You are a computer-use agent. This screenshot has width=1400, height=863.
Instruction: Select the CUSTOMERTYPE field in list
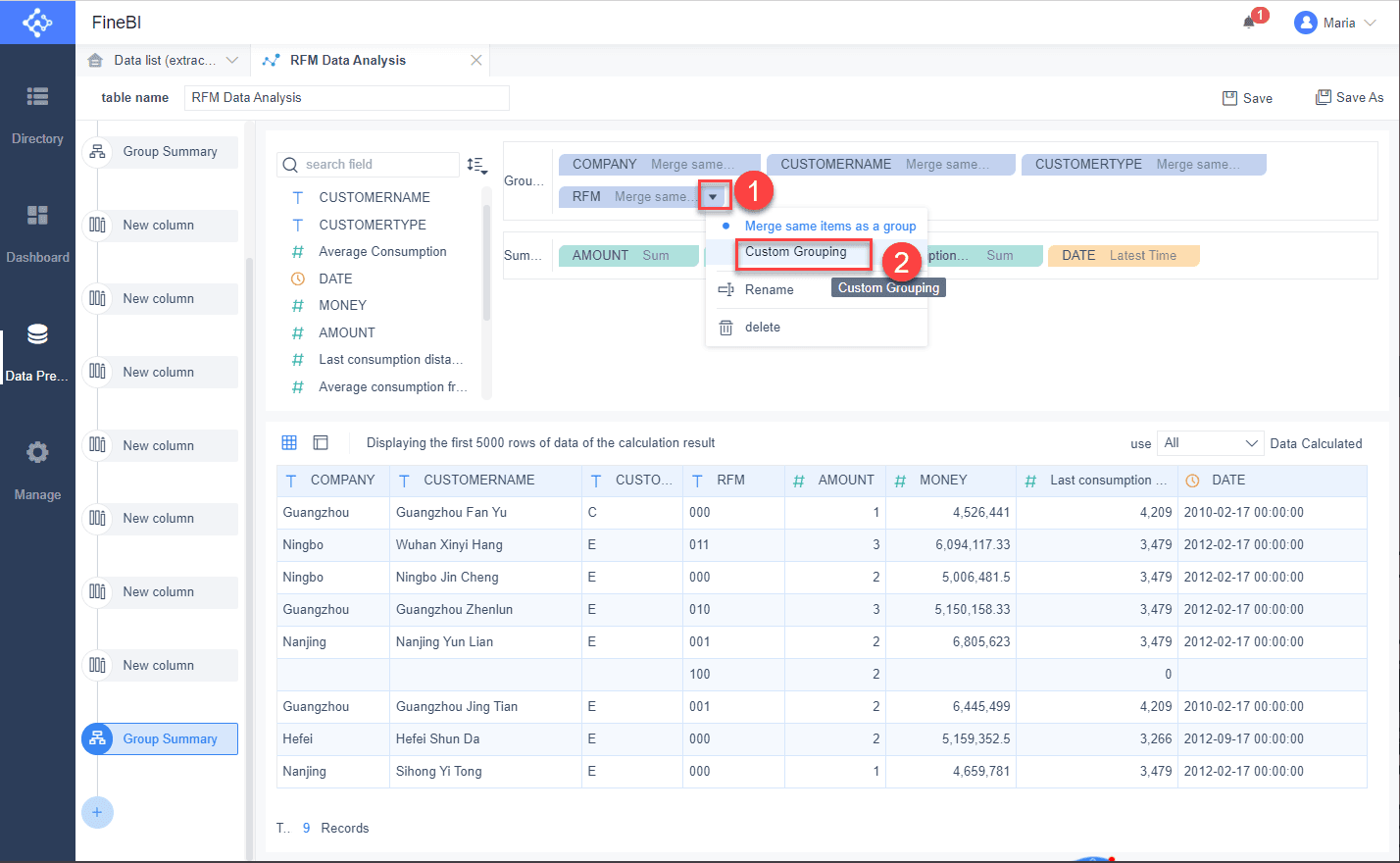pyautogui.click(x=373, y=225)
